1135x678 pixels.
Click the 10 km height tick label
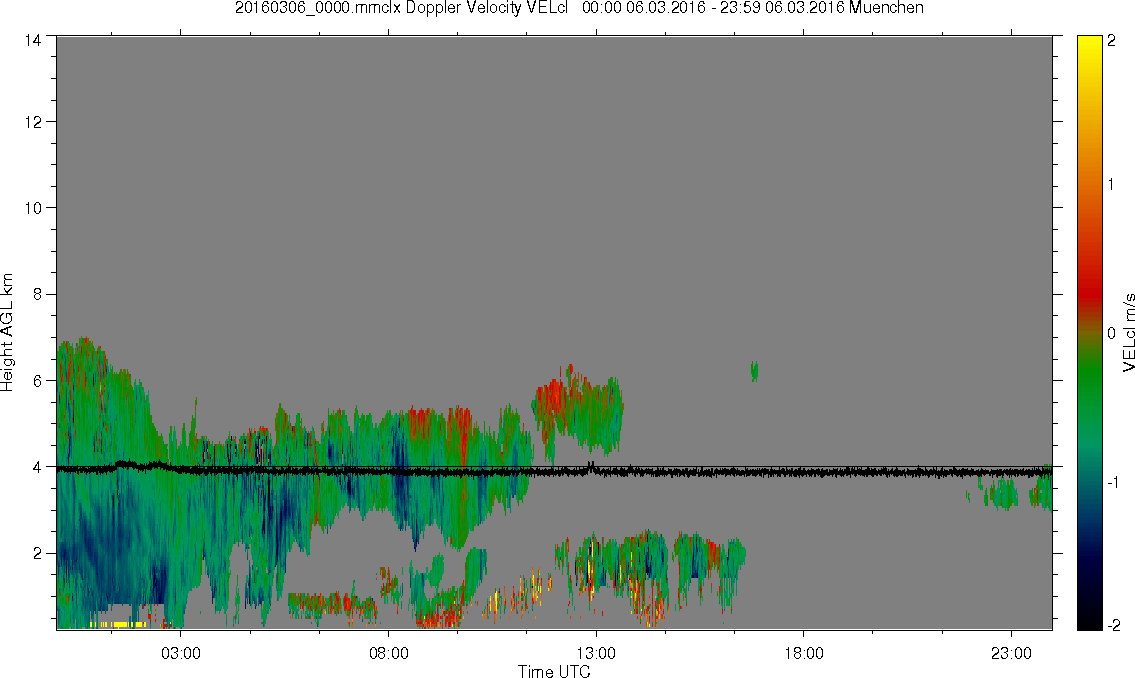(x=33, y=208)
